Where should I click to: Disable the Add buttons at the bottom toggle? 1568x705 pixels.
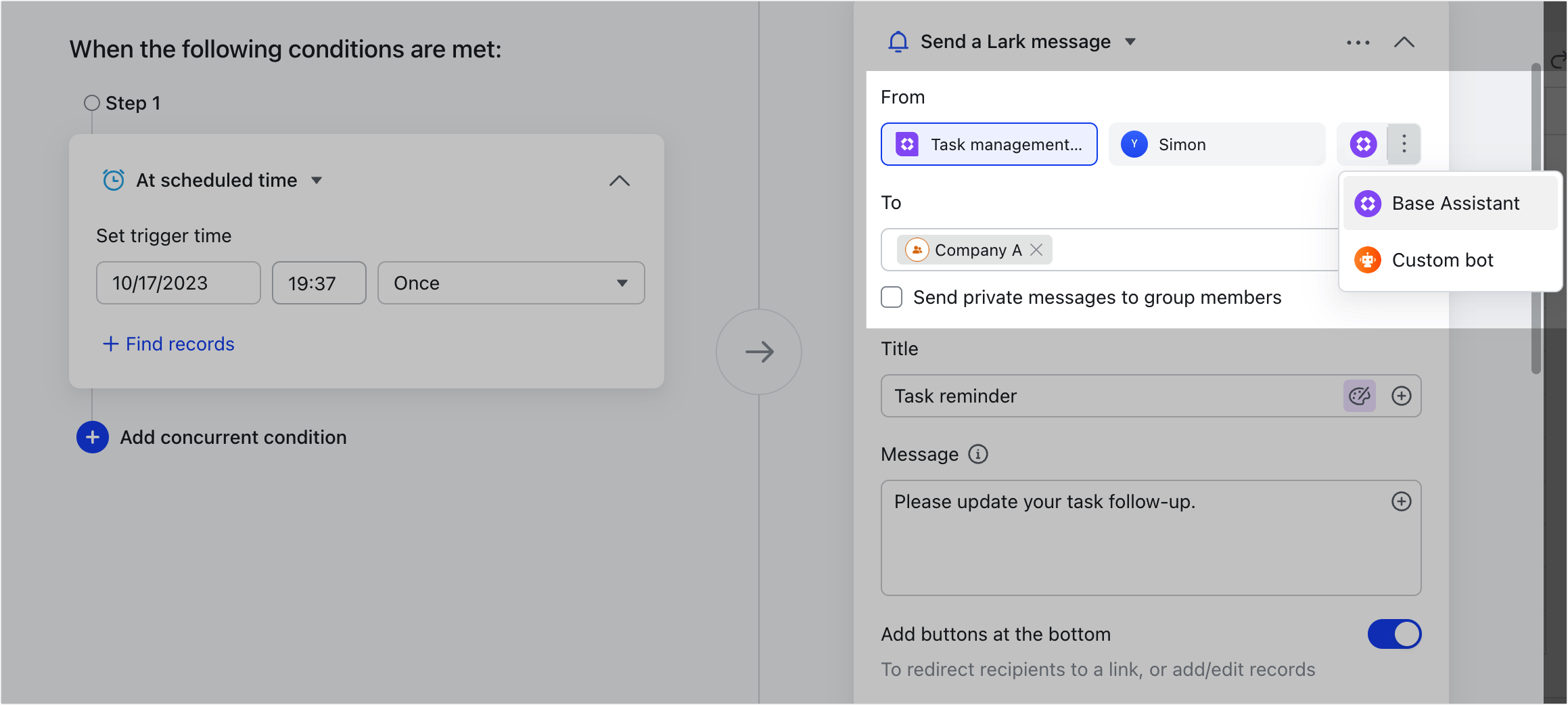(1394, 634)
